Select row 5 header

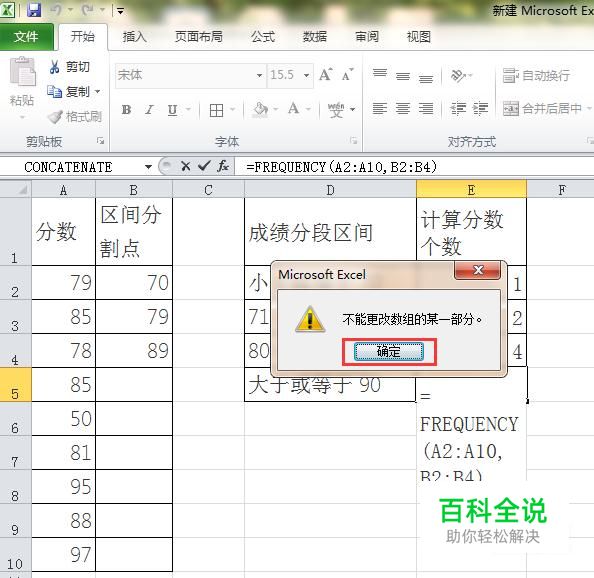pos(15,384)
